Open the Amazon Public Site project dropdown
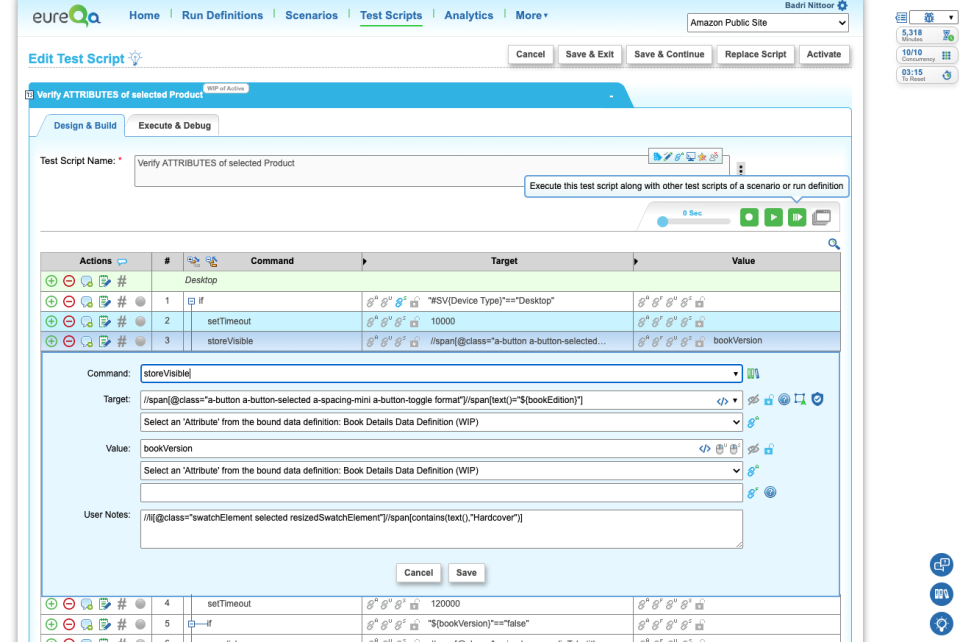960x642 pixels. 768,23
